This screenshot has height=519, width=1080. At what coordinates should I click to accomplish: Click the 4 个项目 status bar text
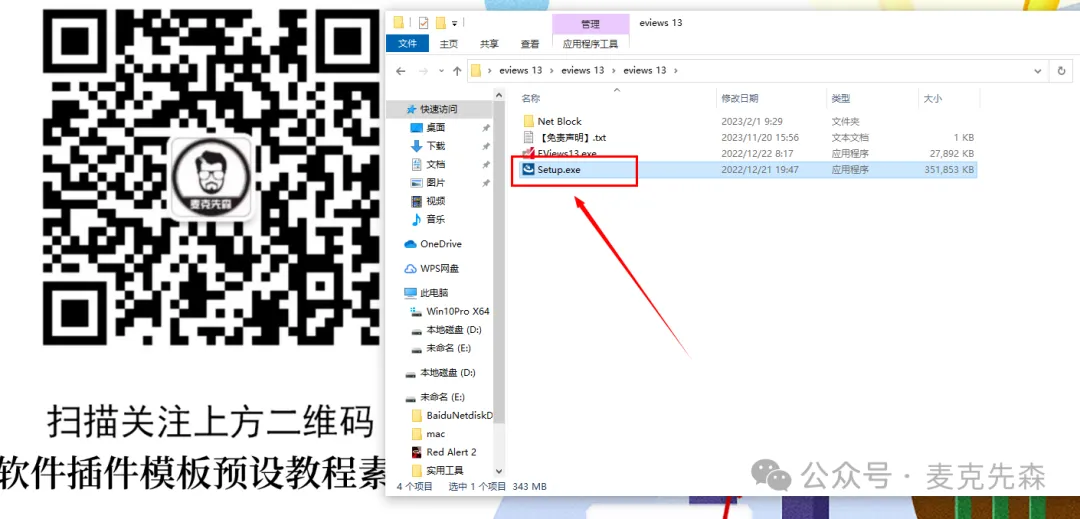click(415, 487)
